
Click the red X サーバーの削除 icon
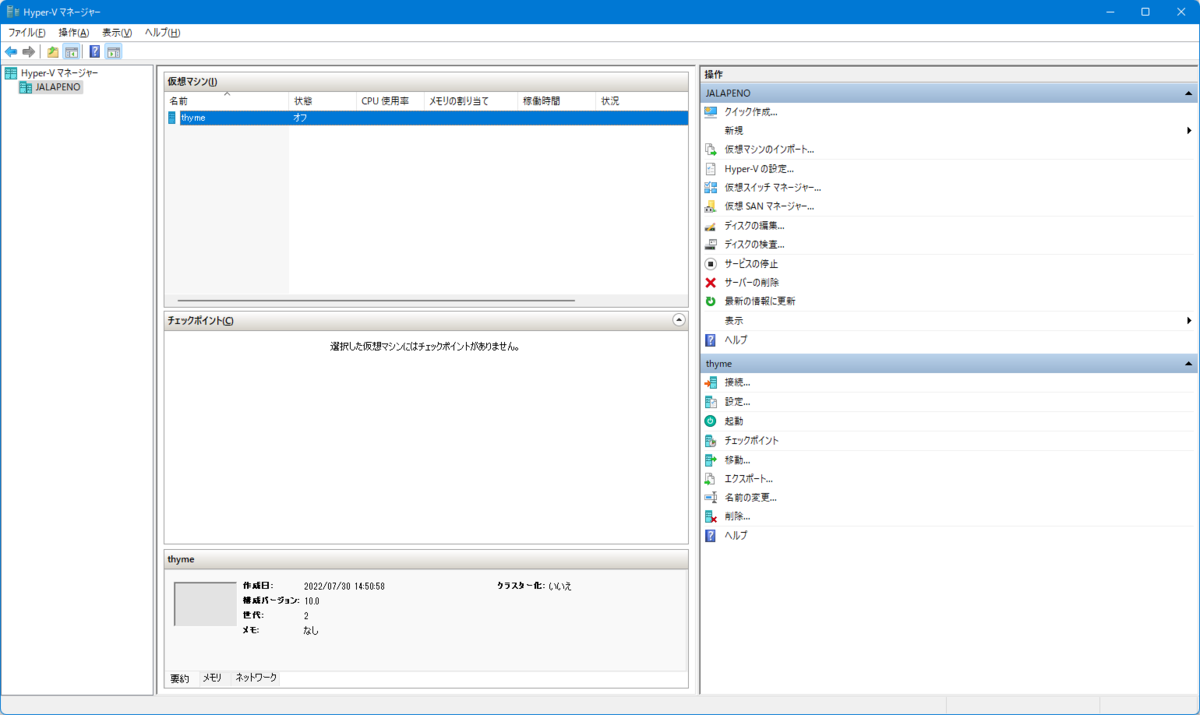(x=711, y=282)
